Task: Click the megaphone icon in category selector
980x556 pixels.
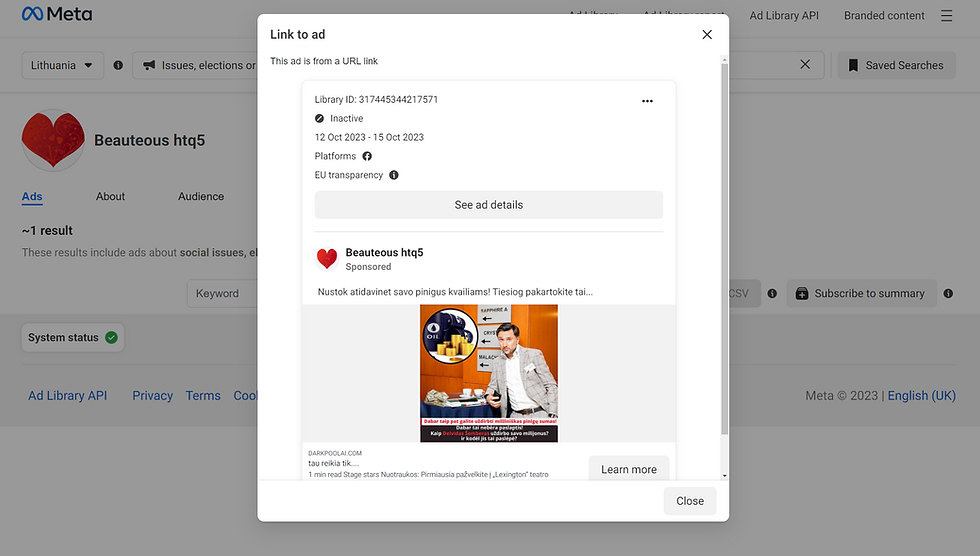Action: coord(149,65)
